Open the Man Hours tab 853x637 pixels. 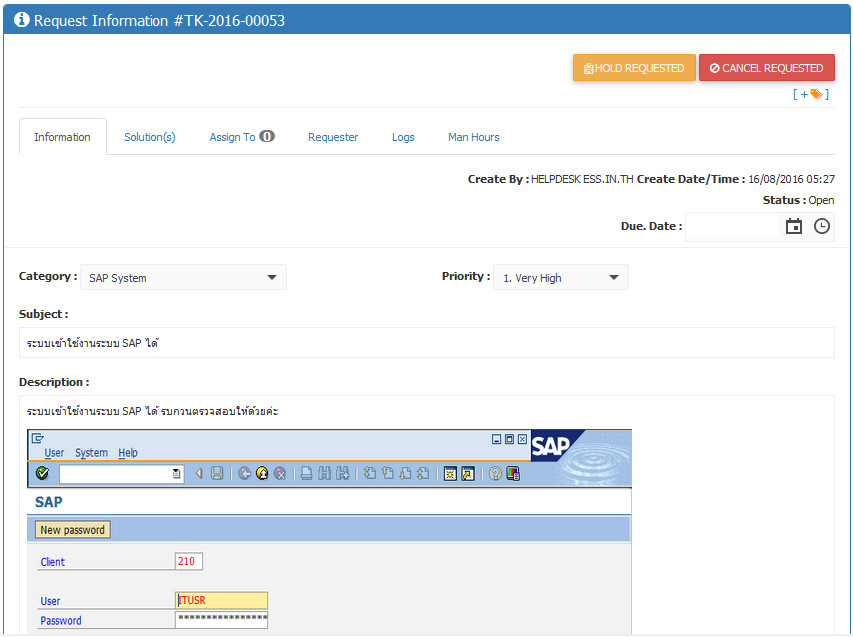(x=474, y=137)
